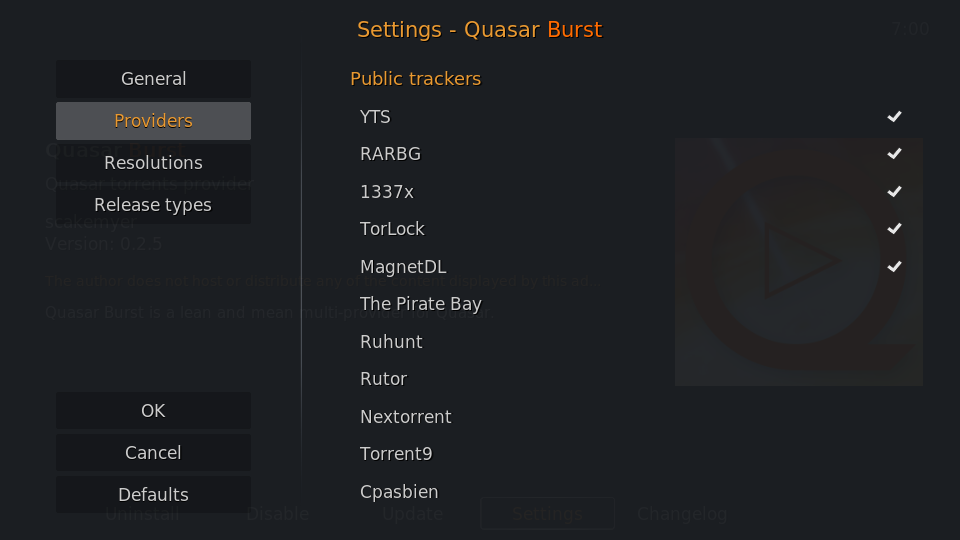This screenshot has width=960, height=540.
Task: Enable the Ruhunt tracker
Action: click(631, 342)
